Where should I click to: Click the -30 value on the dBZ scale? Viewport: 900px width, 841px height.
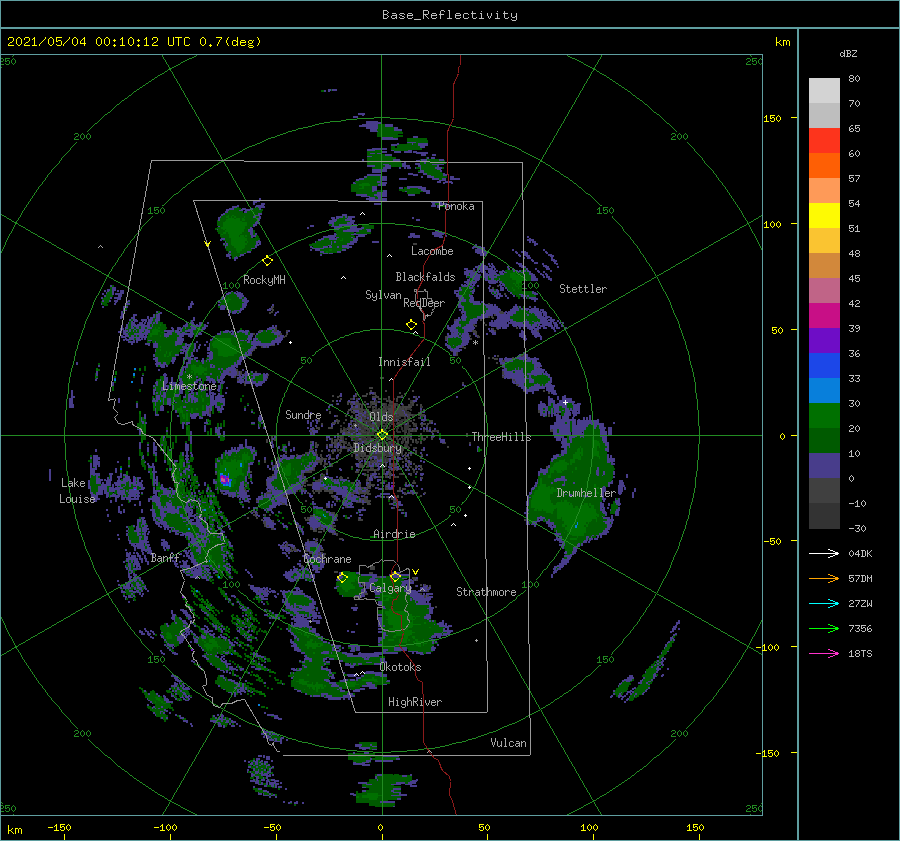(x=857, y=529)
